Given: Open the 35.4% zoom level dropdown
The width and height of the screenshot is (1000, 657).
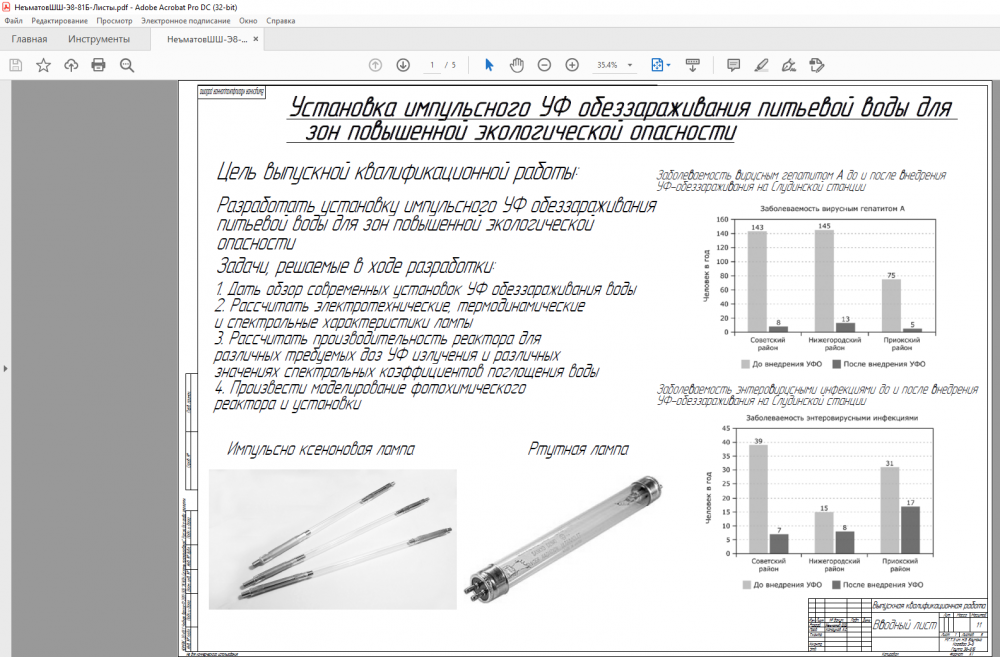Looking at the screenshot, I should click(615, 65).
